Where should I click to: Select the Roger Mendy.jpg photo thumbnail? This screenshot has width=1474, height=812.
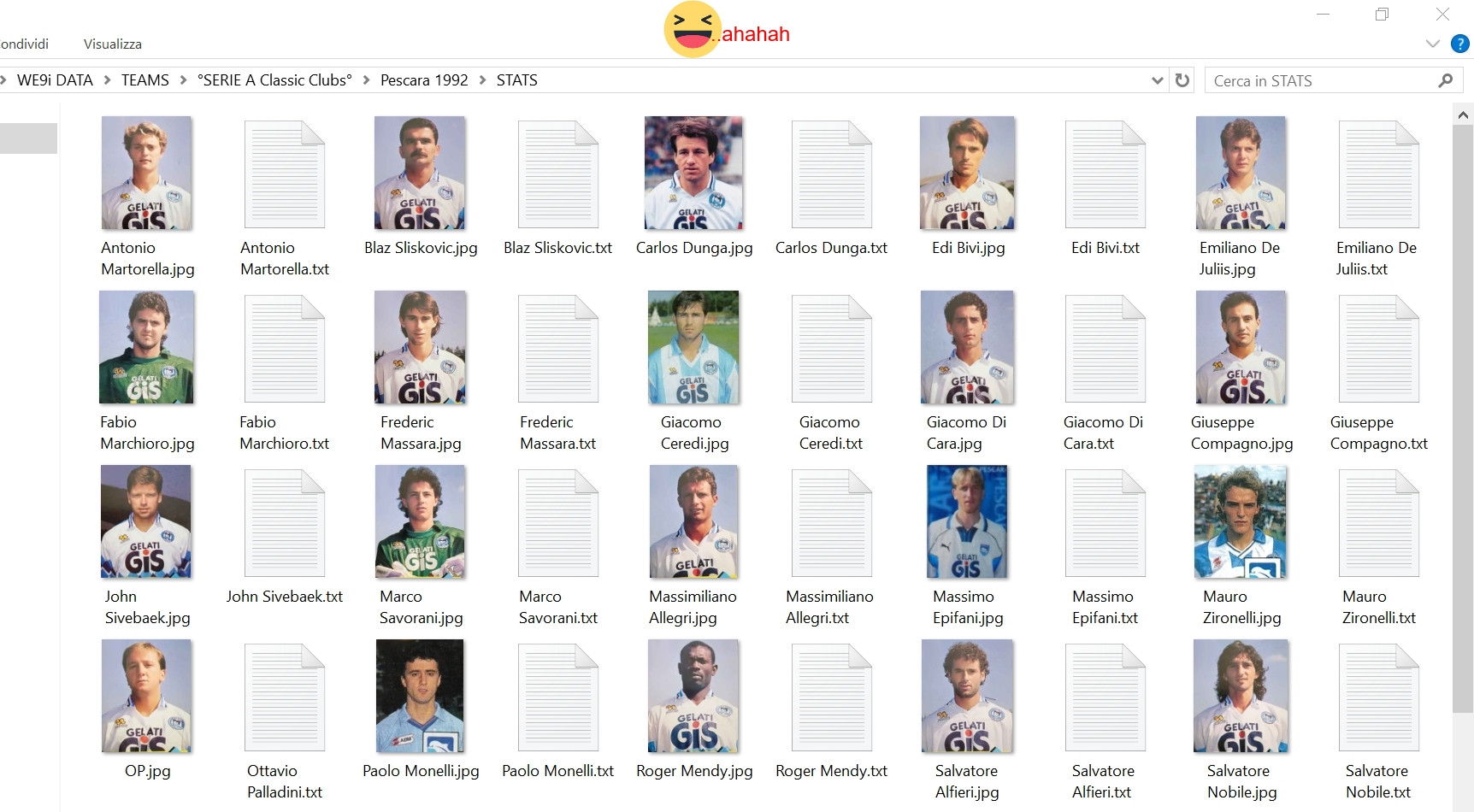[x=694, y=696]
